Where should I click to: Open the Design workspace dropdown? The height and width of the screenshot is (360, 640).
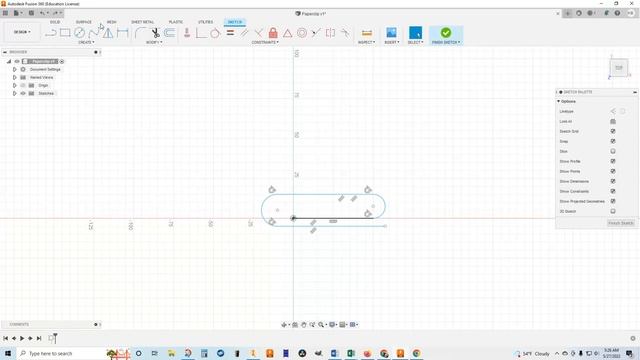[x=22, y=32]
